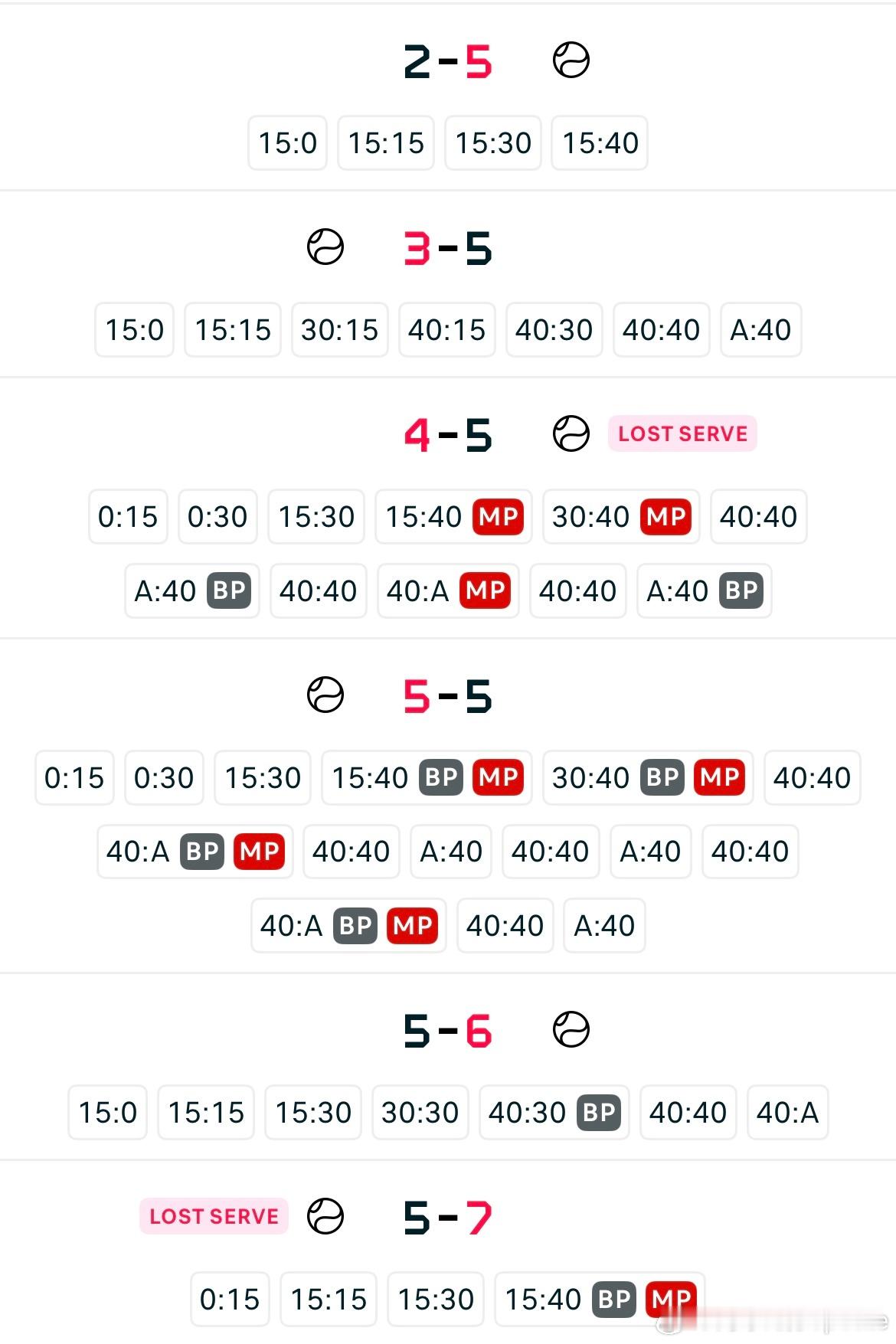Tap the 15:40 point chip under 2-5

600,142
